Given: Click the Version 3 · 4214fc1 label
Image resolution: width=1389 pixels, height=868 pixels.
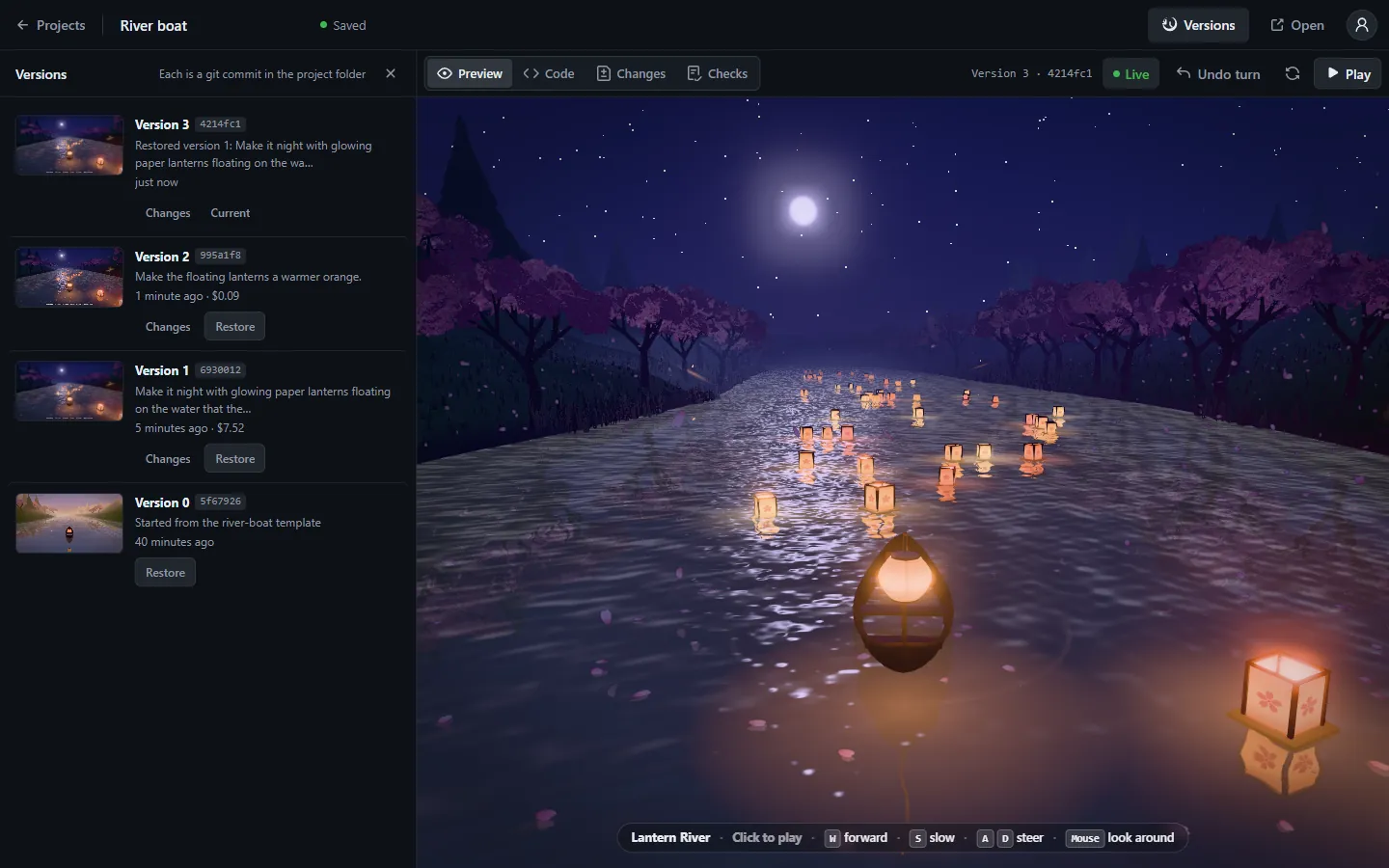Looking at the screenshot, I should 1031,73.
